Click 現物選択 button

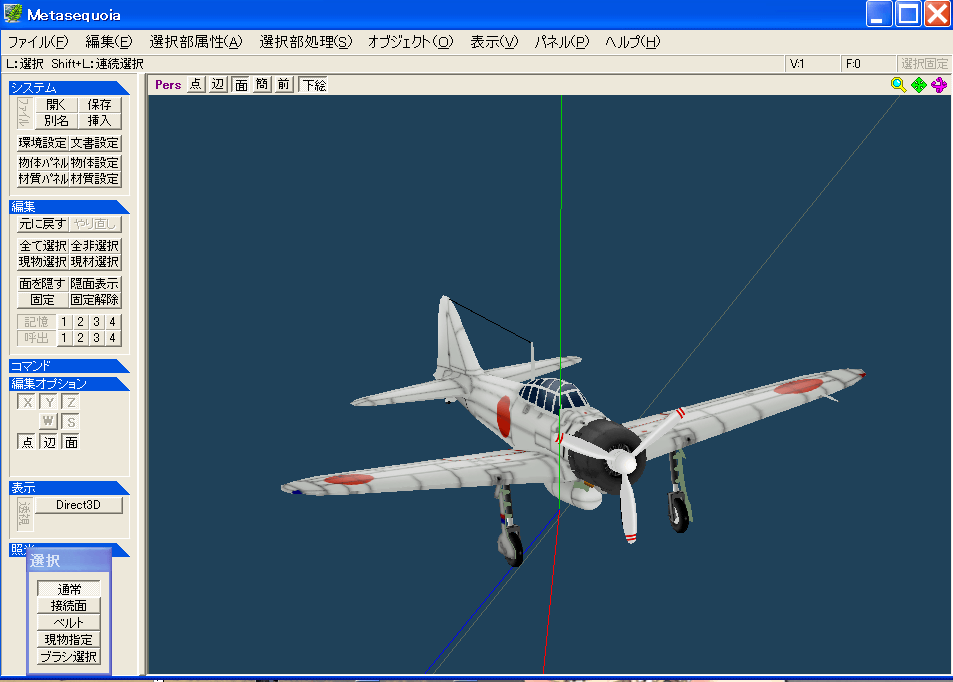43,261
